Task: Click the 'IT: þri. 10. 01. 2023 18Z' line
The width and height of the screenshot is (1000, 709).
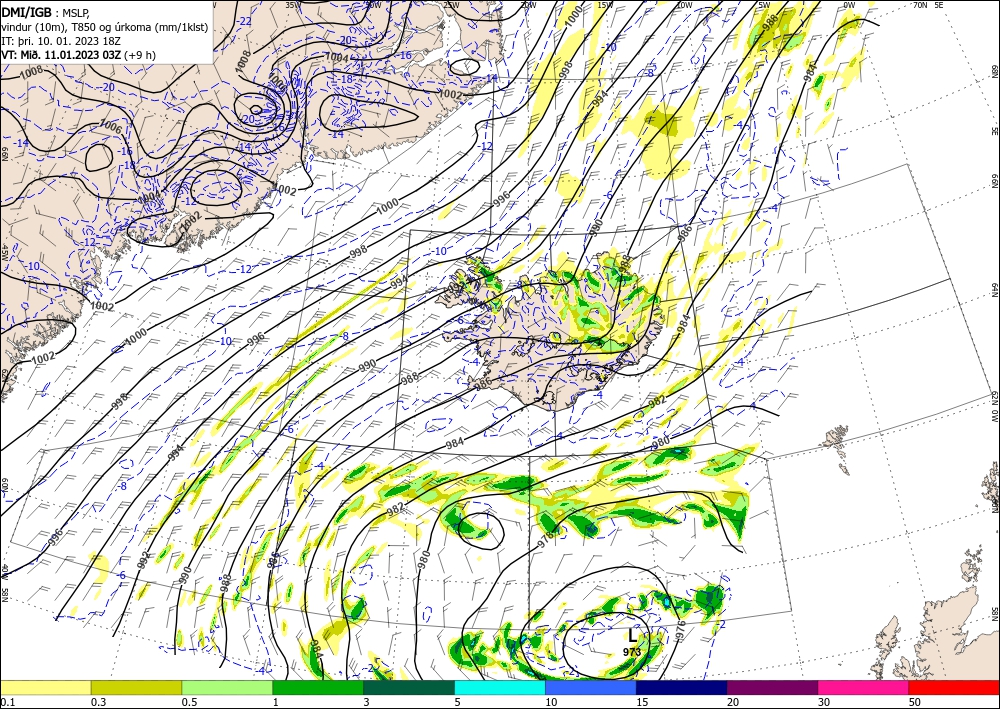Action: point(61,41)
